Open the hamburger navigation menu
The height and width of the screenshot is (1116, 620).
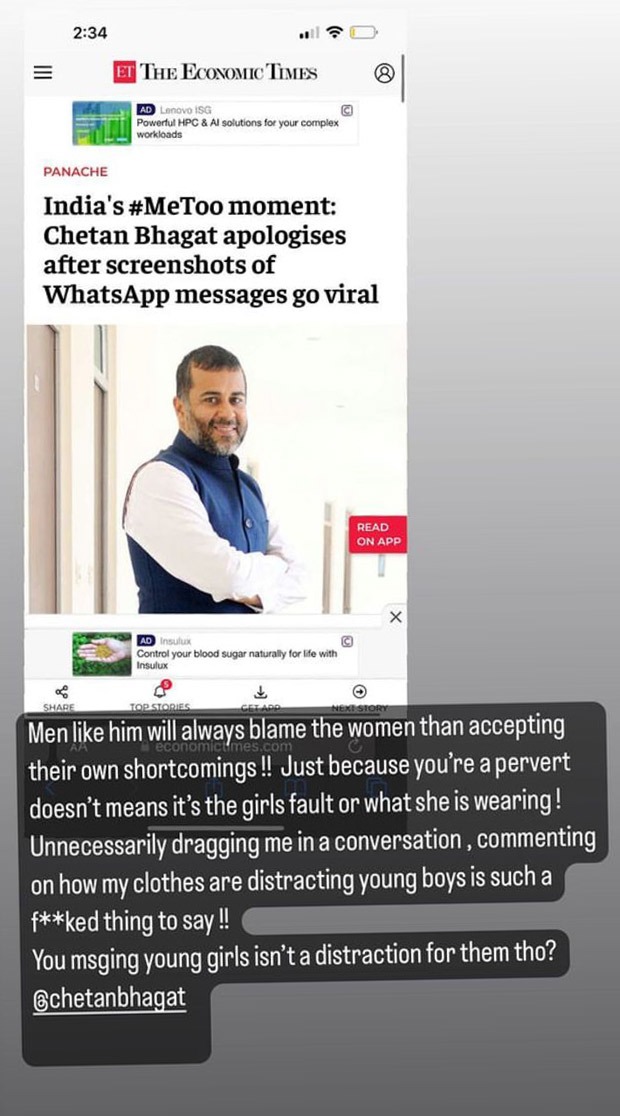coord(43,73)
